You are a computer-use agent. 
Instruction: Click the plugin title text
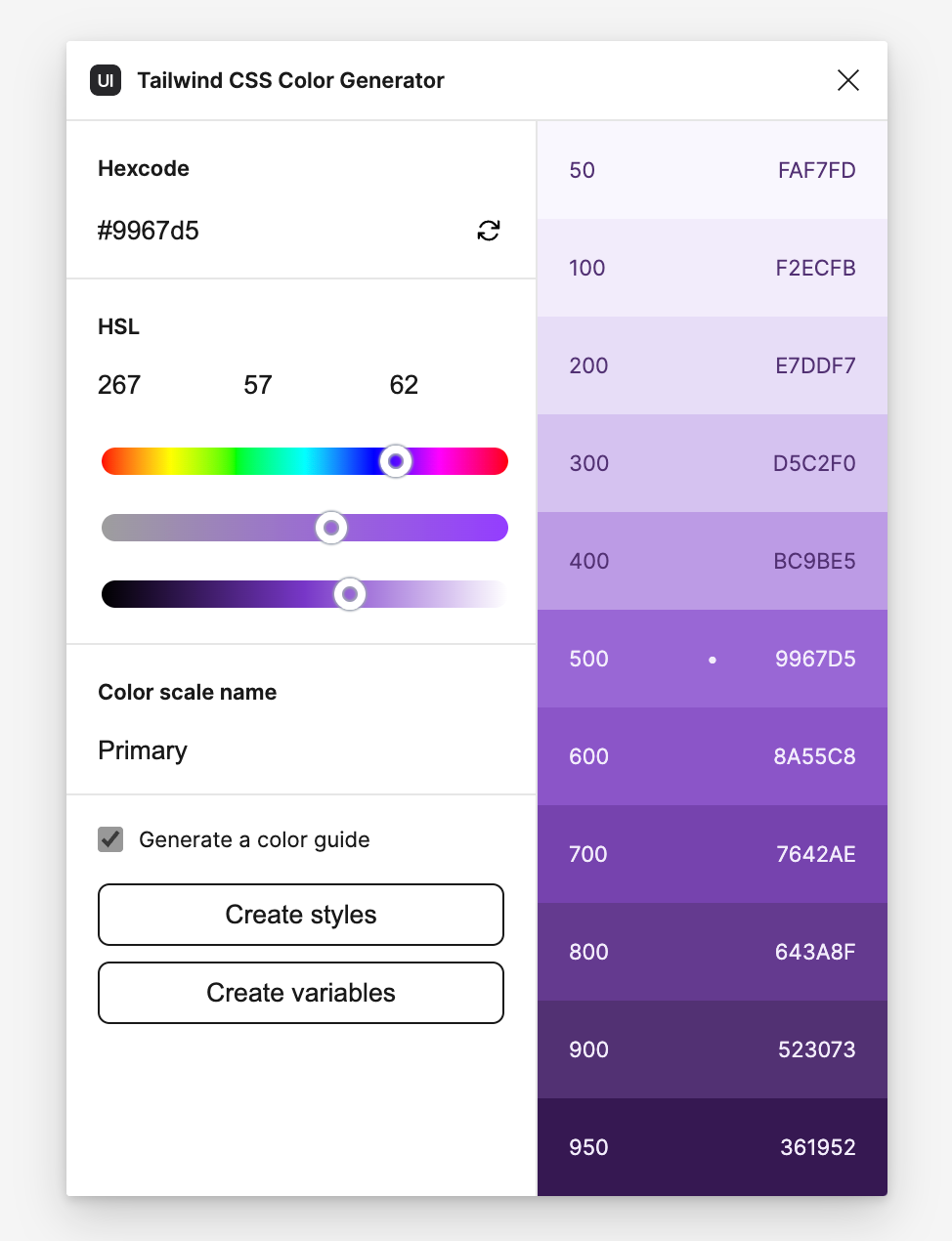click(x=291, y=80)
